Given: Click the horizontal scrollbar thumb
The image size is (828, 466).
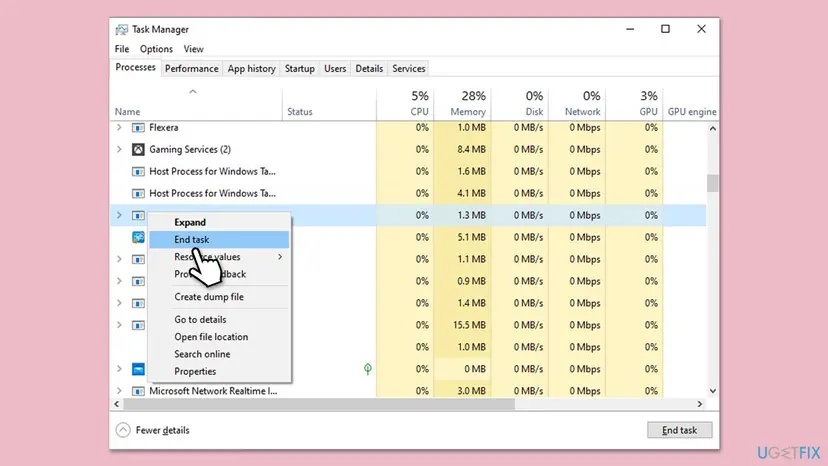Looking at the screenshot, I should pyautogui.click(x=319, y=404).
